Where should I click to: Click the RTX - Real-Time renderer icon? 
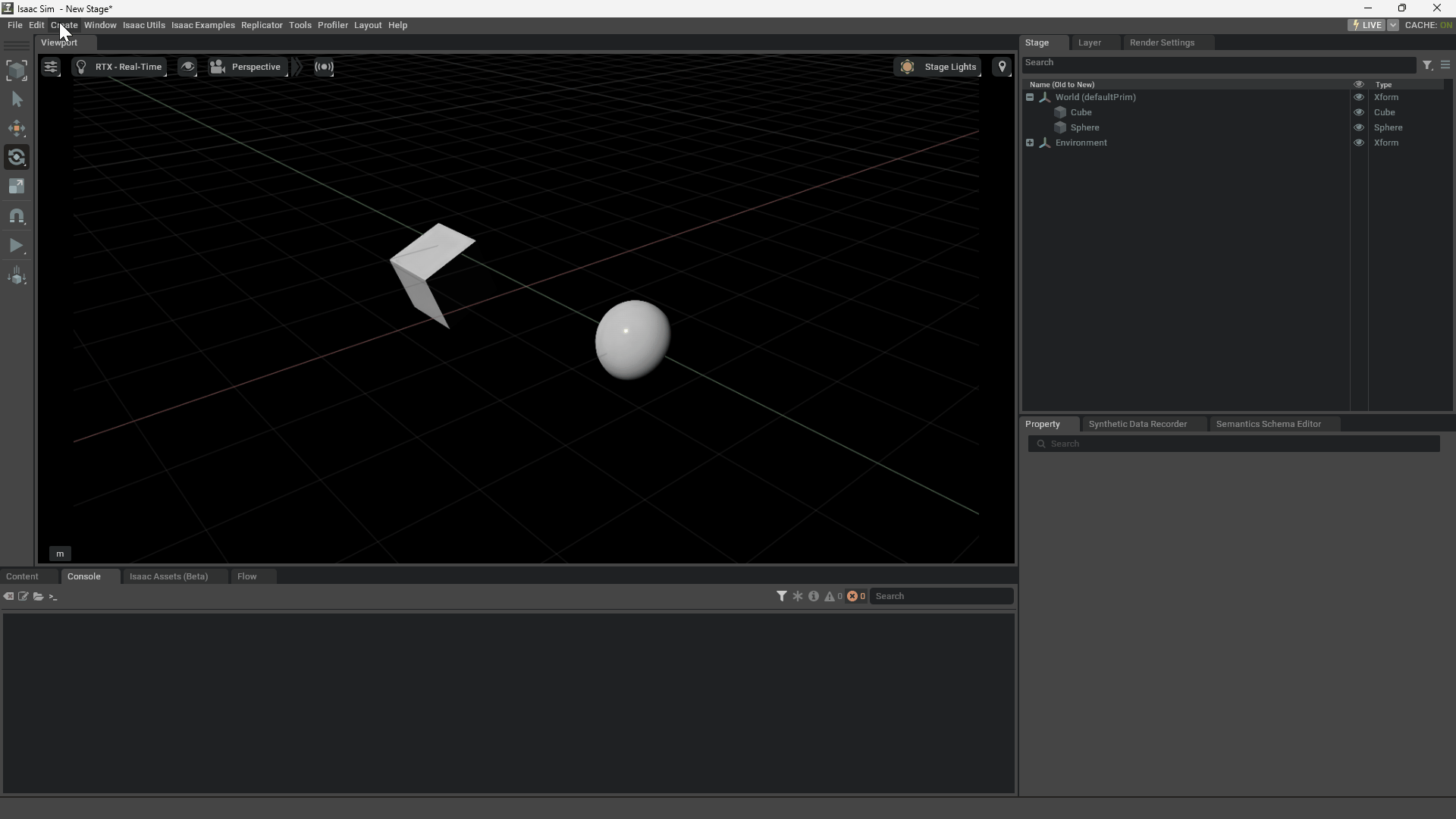pyautogui.click(x=82, y=66)
